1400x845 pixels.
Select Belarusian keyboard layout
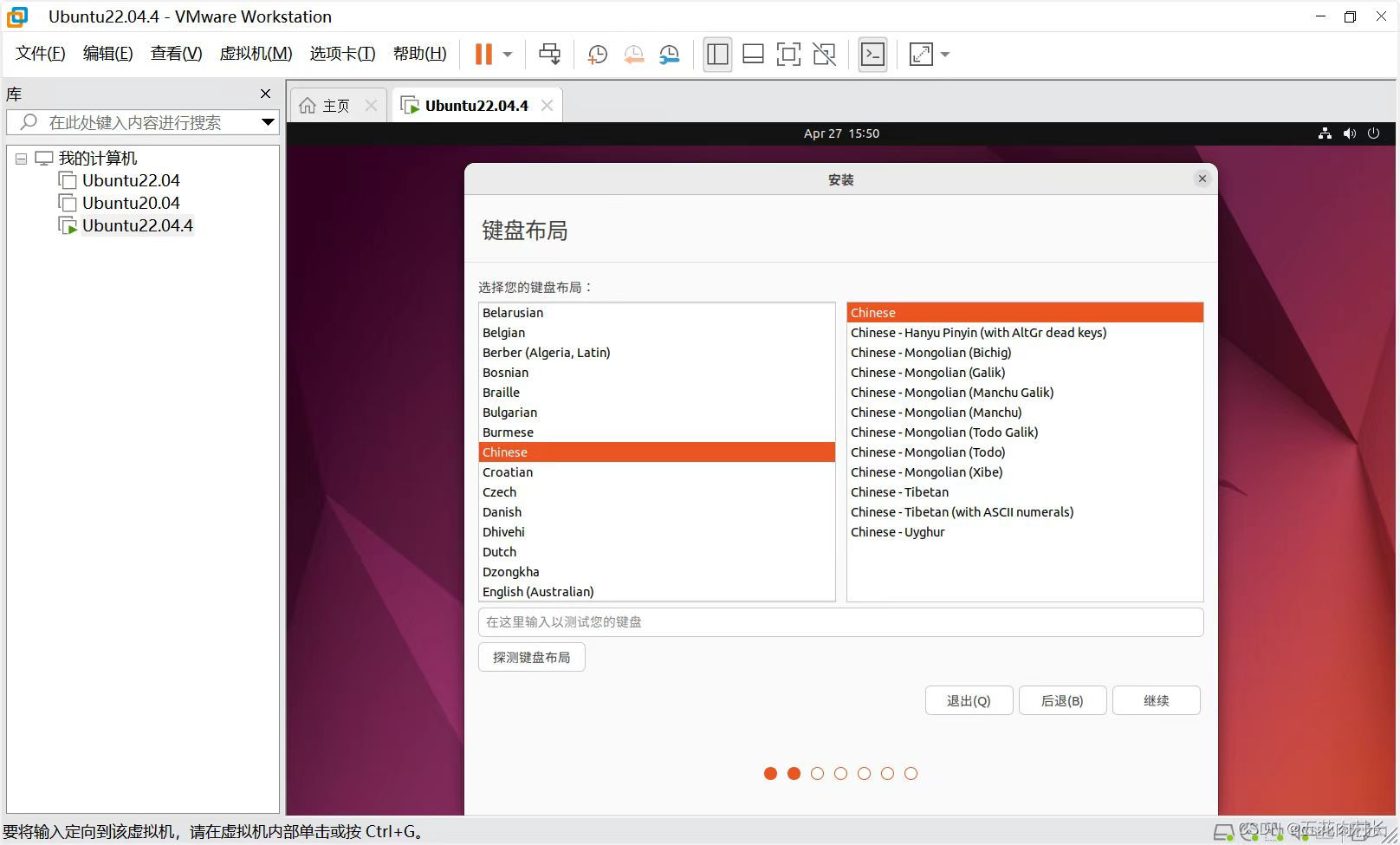click(656, 313)
